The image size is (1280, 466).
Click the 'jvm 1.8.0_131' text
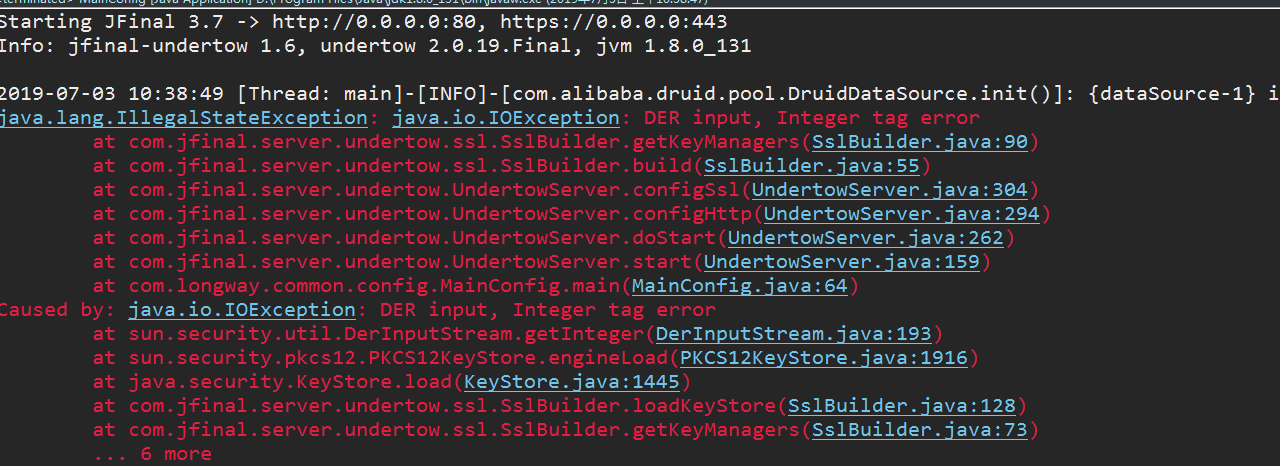(662, 46)
